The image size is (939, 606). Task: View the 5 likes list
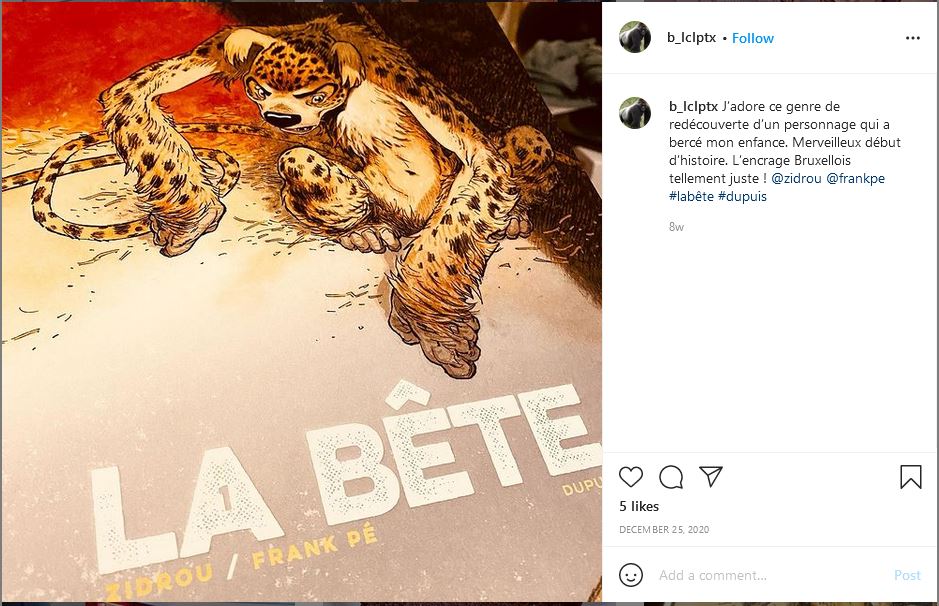point(638,506)
